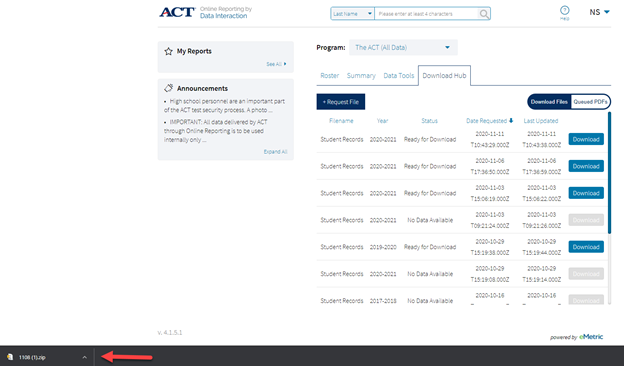Click the 2019-2020 year cell
The height and width of the screenshot is (366, 624).
[x=383, y=247]
